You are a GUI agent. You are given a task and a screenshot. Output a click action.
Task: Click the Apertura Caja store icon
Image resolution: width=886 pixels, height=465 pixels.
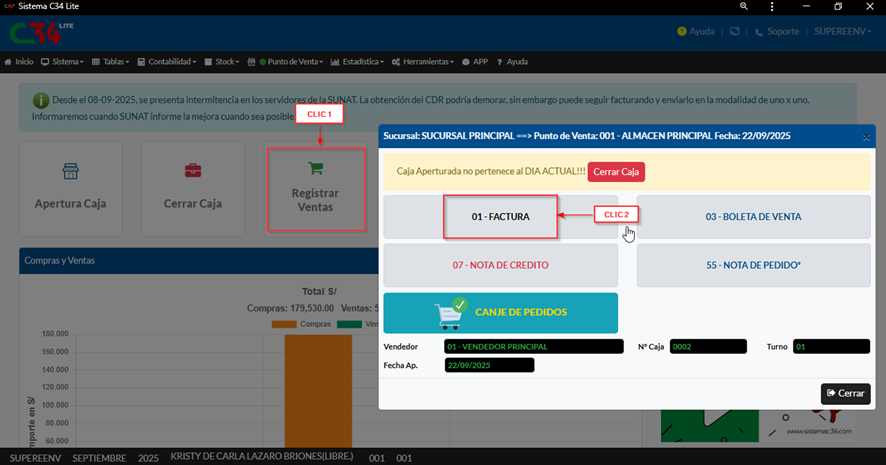click(70, 171)
